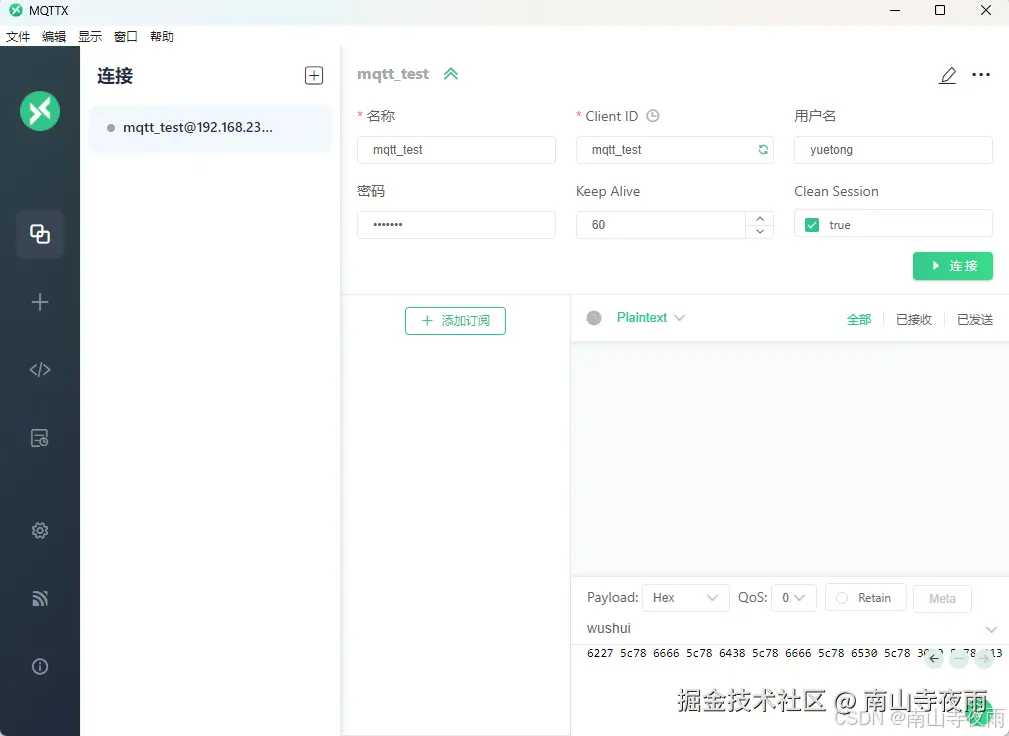Open the QoS dropdown
The height and width of the screenshot is (736, 1009).
794,597
